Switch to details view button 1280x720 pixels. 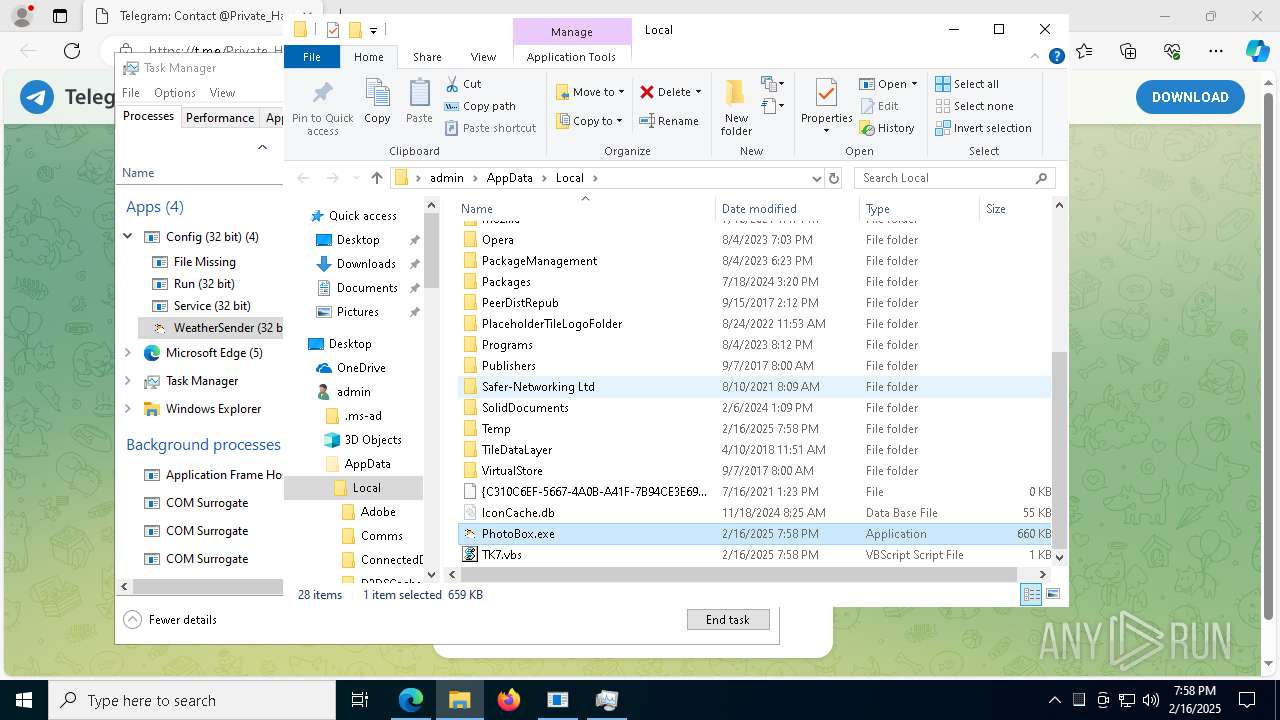click(x=1030, y=594)
